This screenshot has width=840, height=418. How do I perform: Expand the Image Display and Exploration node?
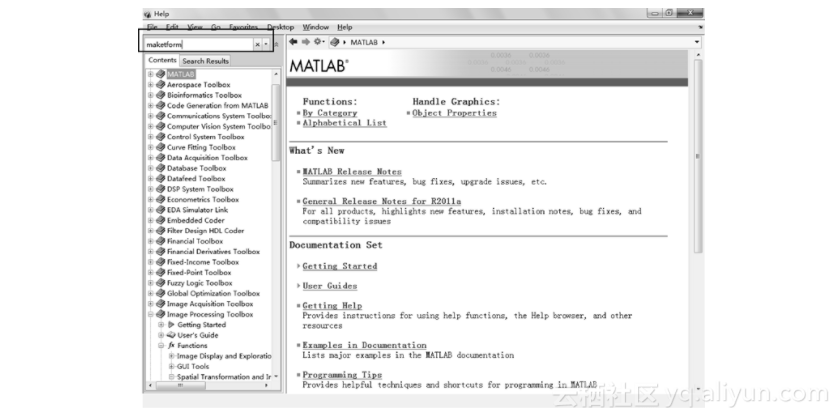[x=172, y=356]
